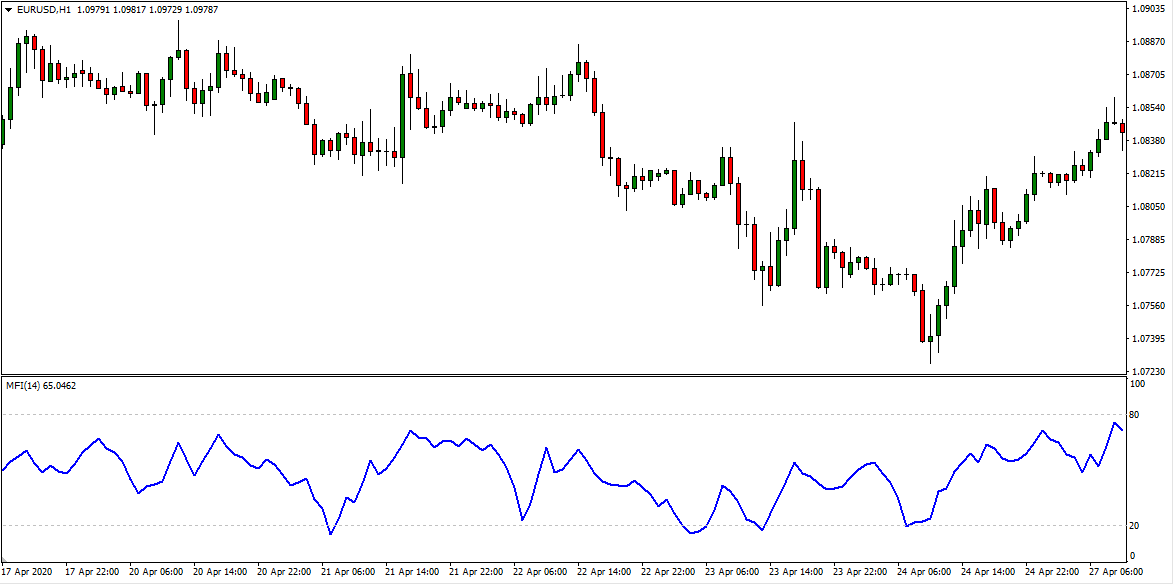
Task: Jump to the 27 Apr 06:00 time label
Action: click(x=1117, y=573)
